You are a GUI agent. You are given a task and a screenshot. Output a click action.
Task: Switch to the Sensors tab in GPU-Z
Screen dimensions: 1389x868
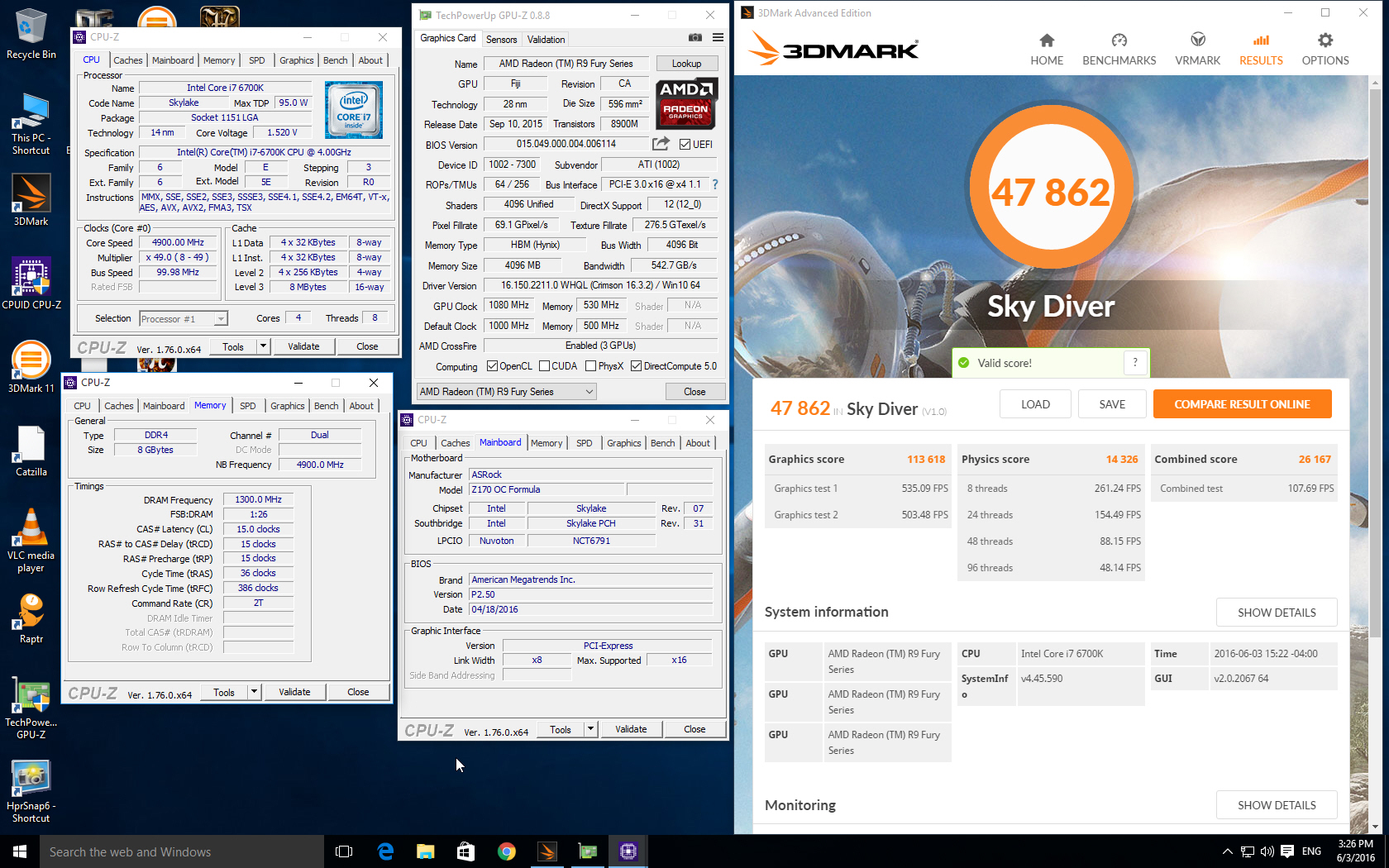pyautogui.click(x=501, y=40)
